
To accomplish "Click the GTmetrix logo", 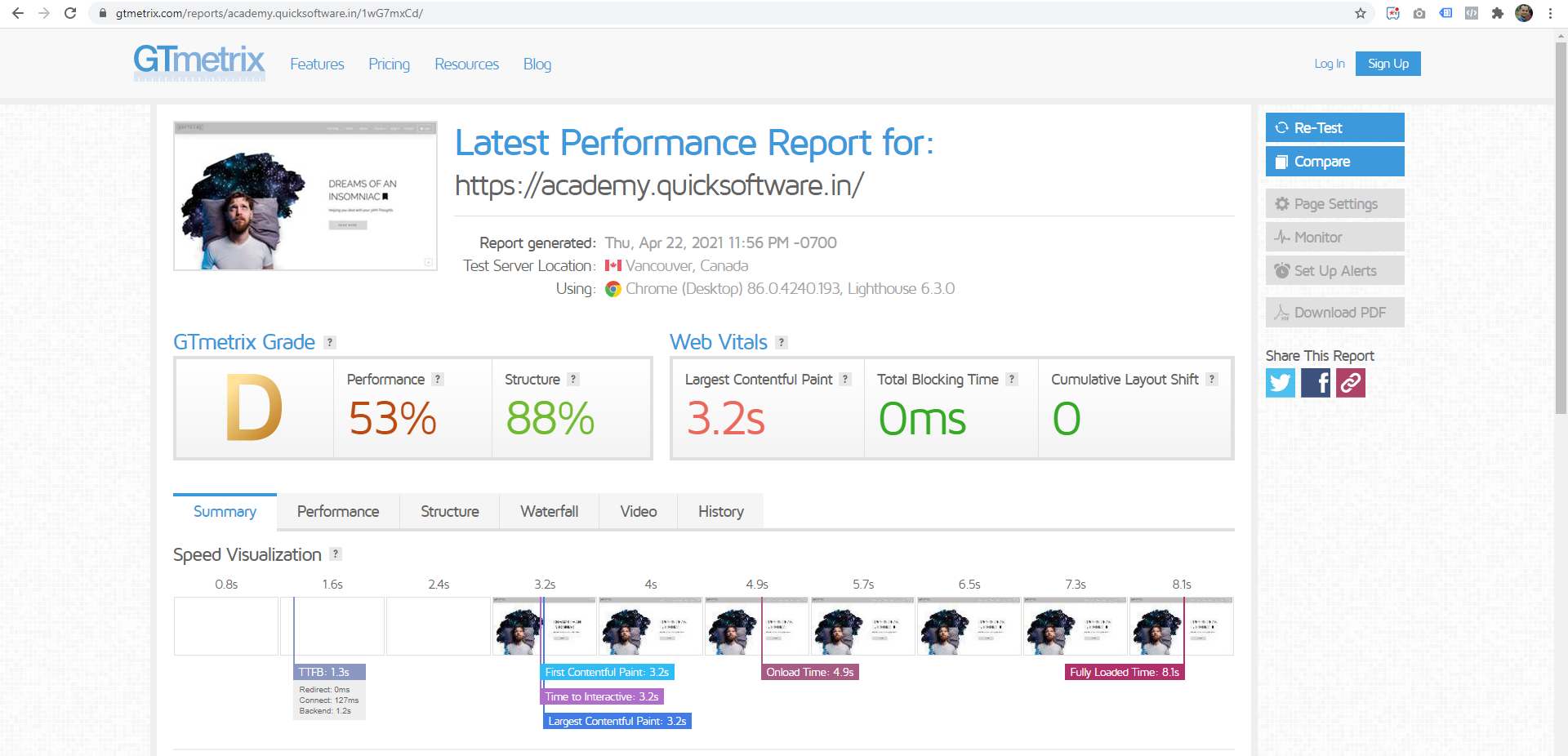I will 199,62.
